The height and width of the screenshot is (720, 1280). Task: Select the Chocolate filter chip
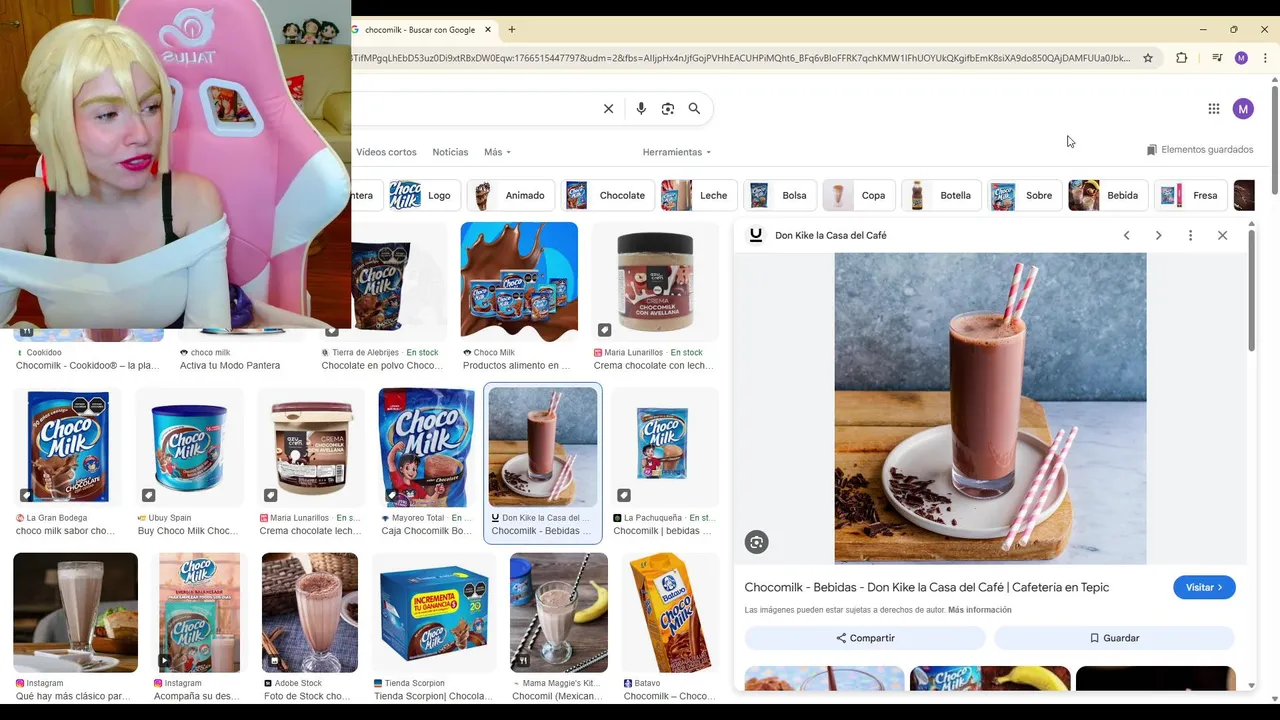coord(607,195)
